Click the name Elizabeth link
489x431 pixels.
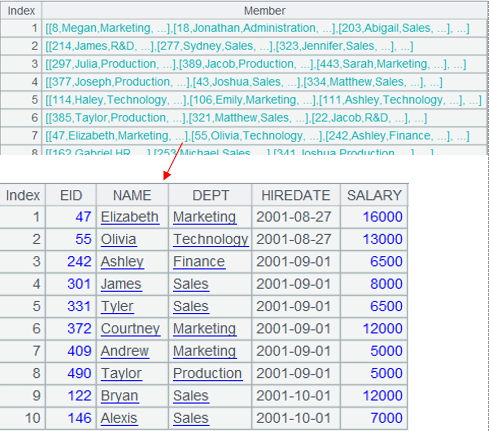pyautogui.click(x=130, y=217)
